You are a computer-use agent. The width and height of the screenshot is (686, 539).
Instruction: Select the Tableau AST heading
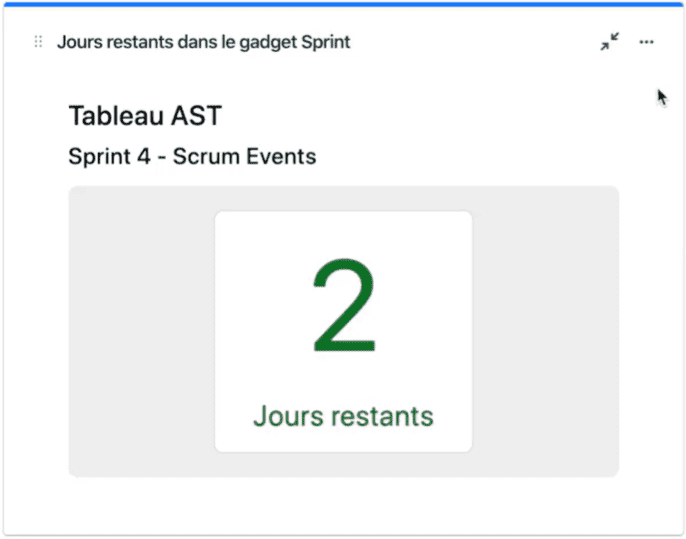pyautogui.click(x=145, y=116)
